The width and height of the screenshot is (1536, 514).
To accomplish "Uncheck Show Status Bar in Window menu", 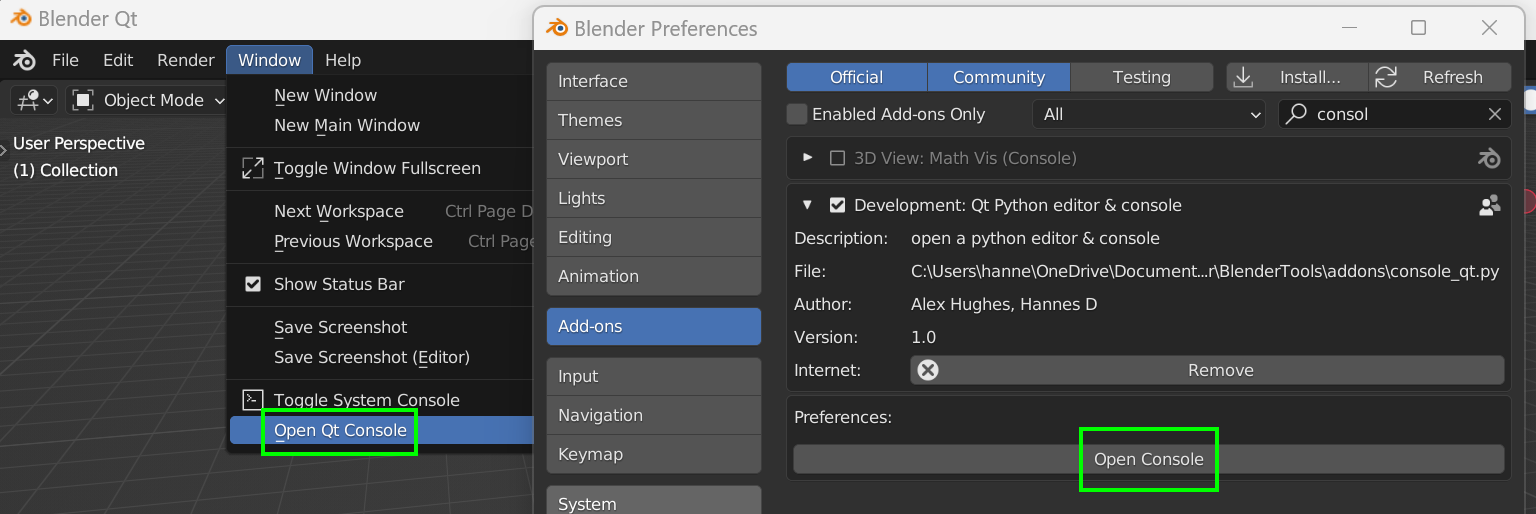I will [x=253, y=284].
